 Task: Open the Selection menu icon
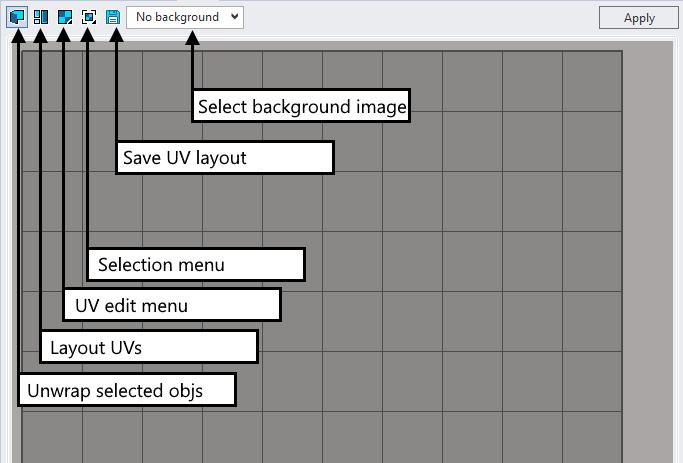click(x=89, y=17)
